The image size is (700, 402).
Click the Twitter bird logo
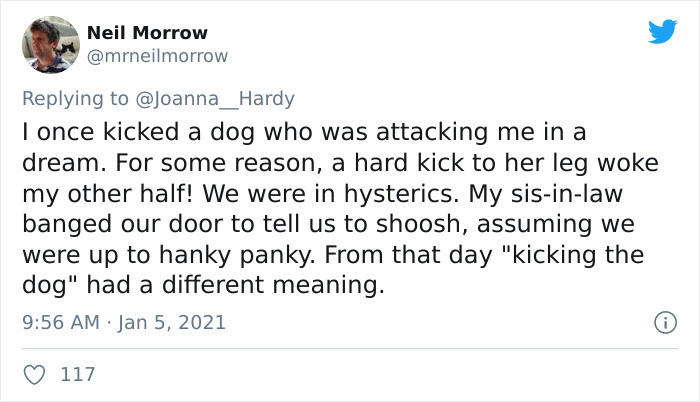(661, 32)
